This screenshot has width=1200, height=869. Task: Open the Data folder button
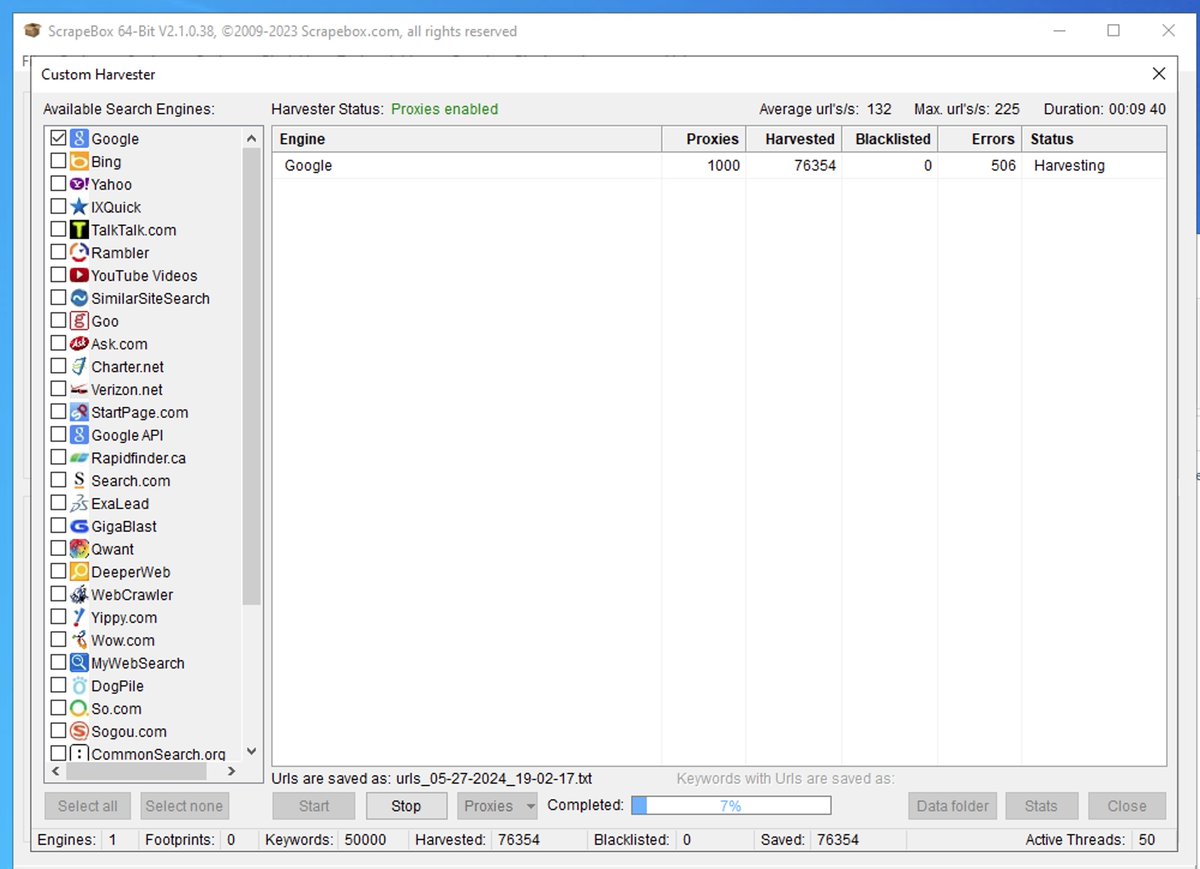coord(953,806)
